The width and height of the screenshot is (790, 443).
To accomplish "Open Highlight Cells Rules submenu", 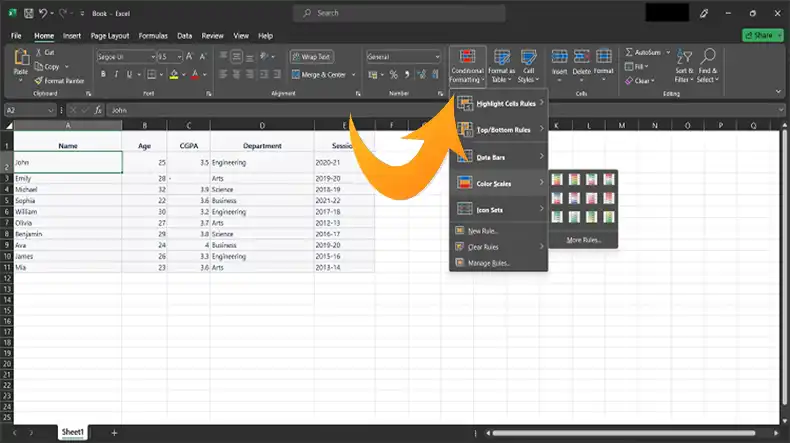I will (499, 103).
